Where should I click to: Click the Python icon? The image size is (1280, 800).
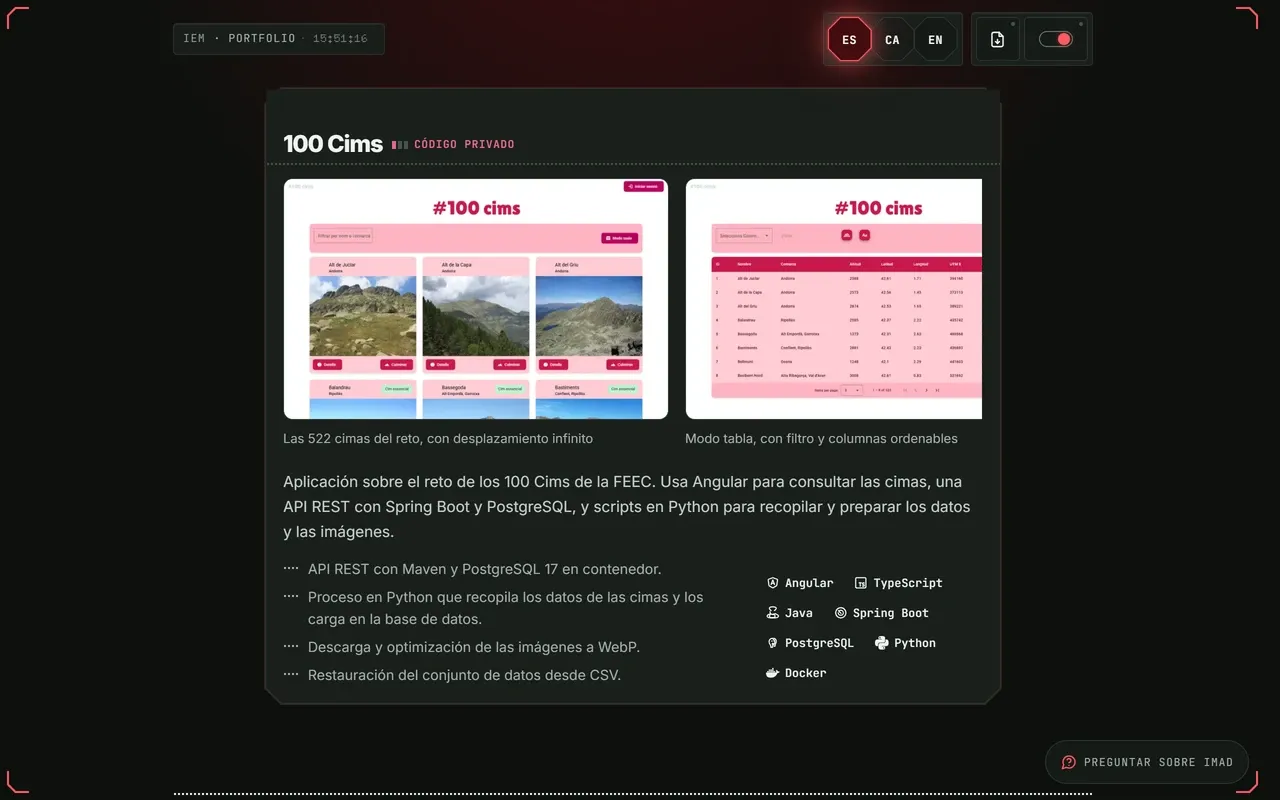click(x=881, y=643)
